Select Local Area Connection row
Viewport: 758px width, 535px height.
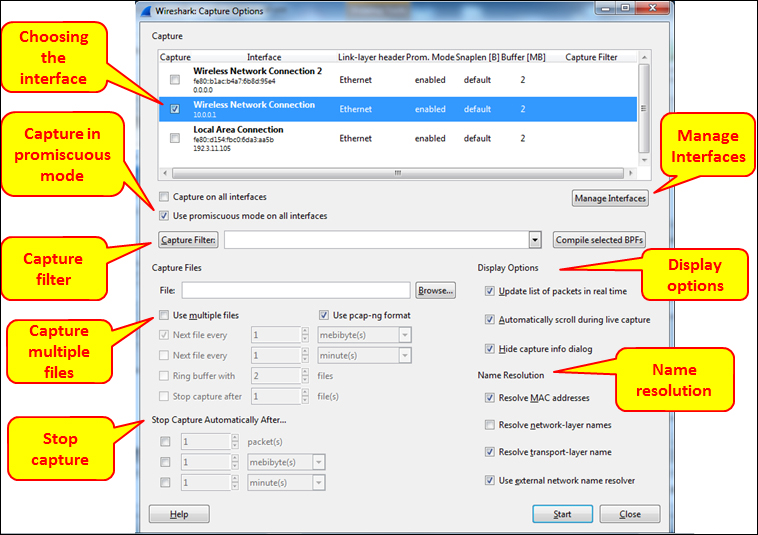398,138
